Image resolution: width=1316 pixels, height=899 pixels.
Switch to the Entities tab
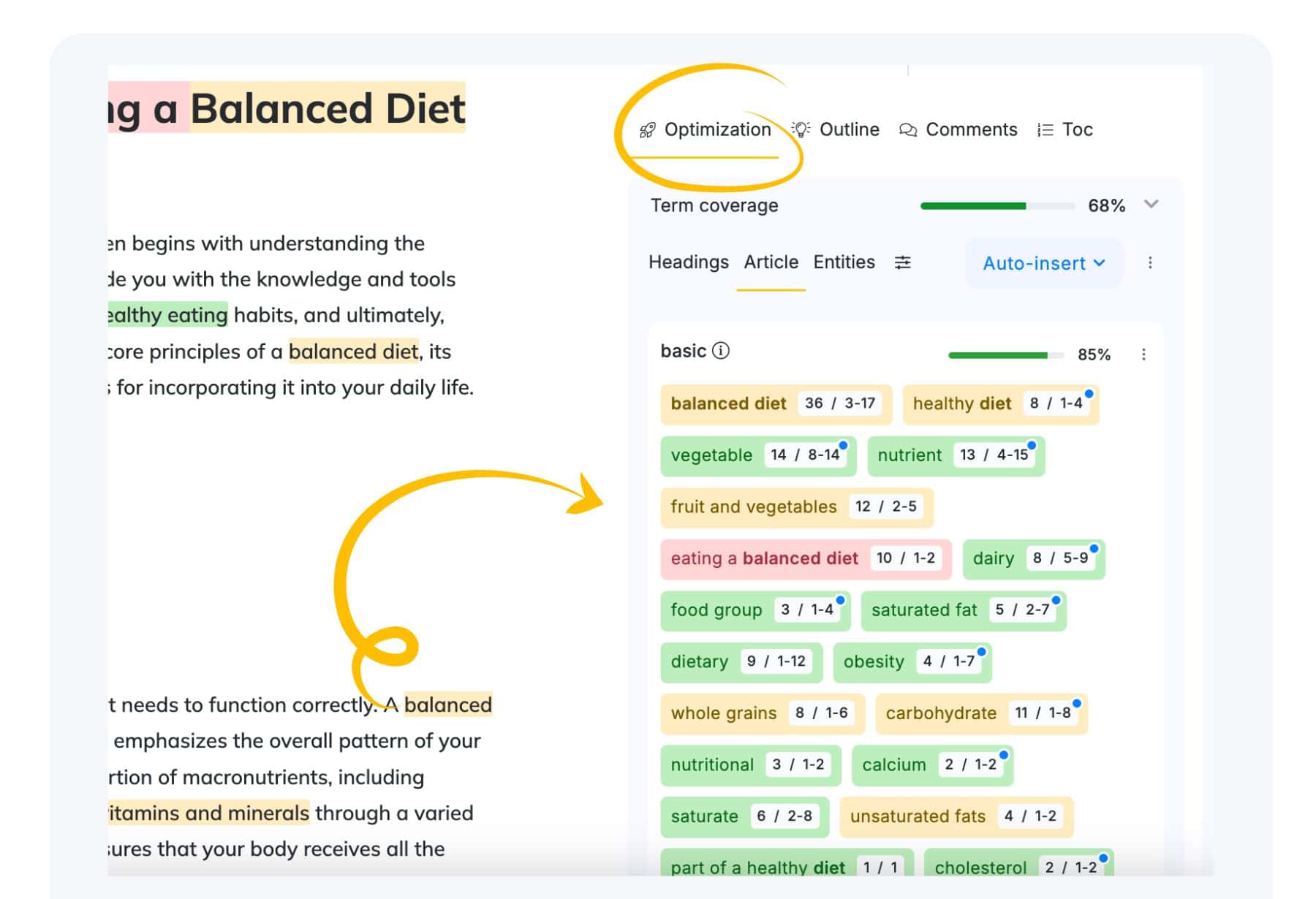844,262
